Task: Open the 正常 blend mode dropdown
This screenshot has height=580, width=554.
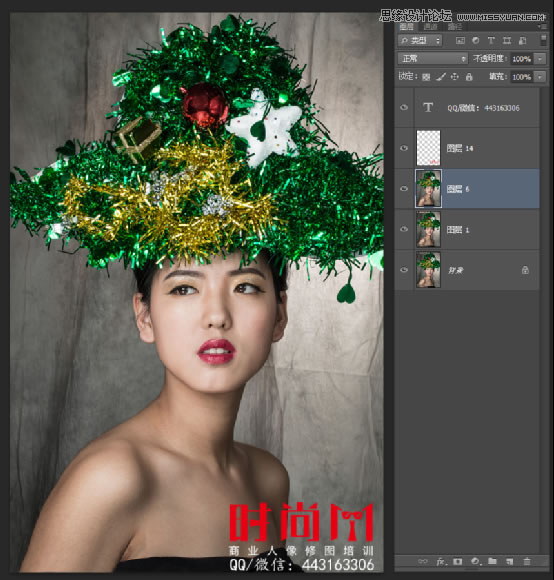Action: pyautogui.click(x=433, y=58)
